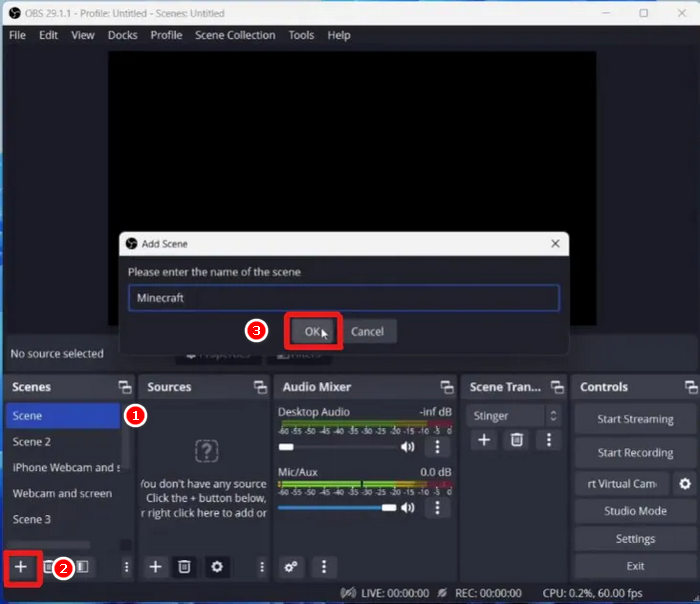The height and width of the screenshot is (604, 700).
Task: Open virtual camera settings gear
Action: [x=685, y=484]
